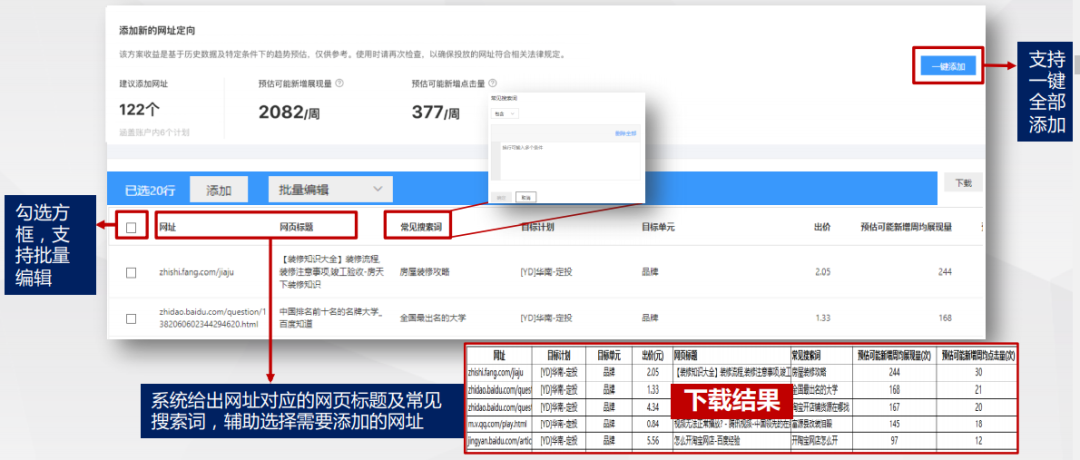Open the 批量编辑 dropdown
1080x460 pixels.
pyautogui.click(x=330, y=189)
